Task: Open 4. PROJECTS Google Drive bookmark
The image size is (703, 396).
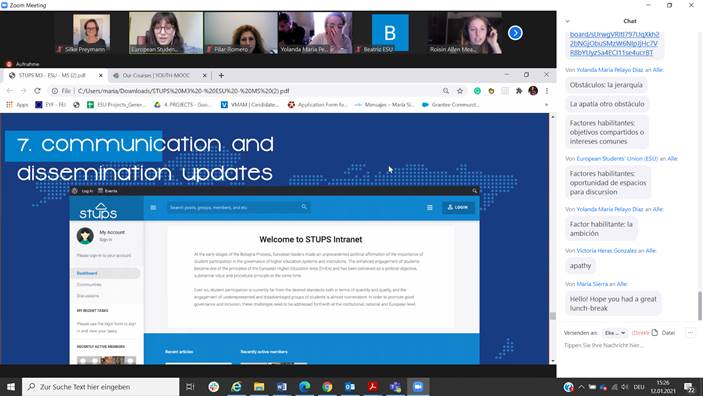Action: (184, 104)
